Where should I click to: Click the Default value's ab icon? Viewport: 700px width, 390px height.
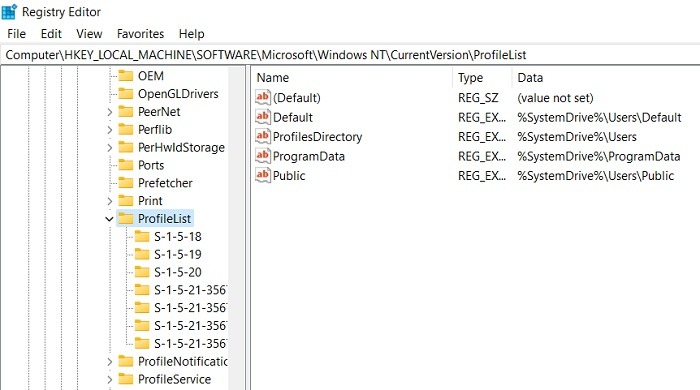[x=262, y=116]
